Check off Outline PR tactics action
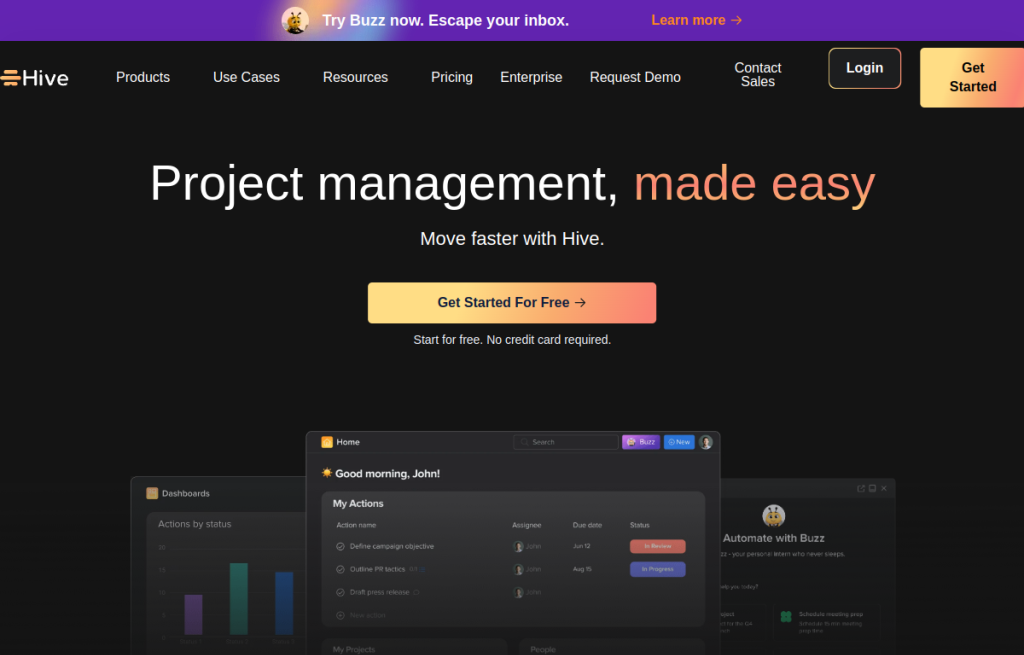The height and width of the screenshot is (655, 1024). tap(340, 569)
